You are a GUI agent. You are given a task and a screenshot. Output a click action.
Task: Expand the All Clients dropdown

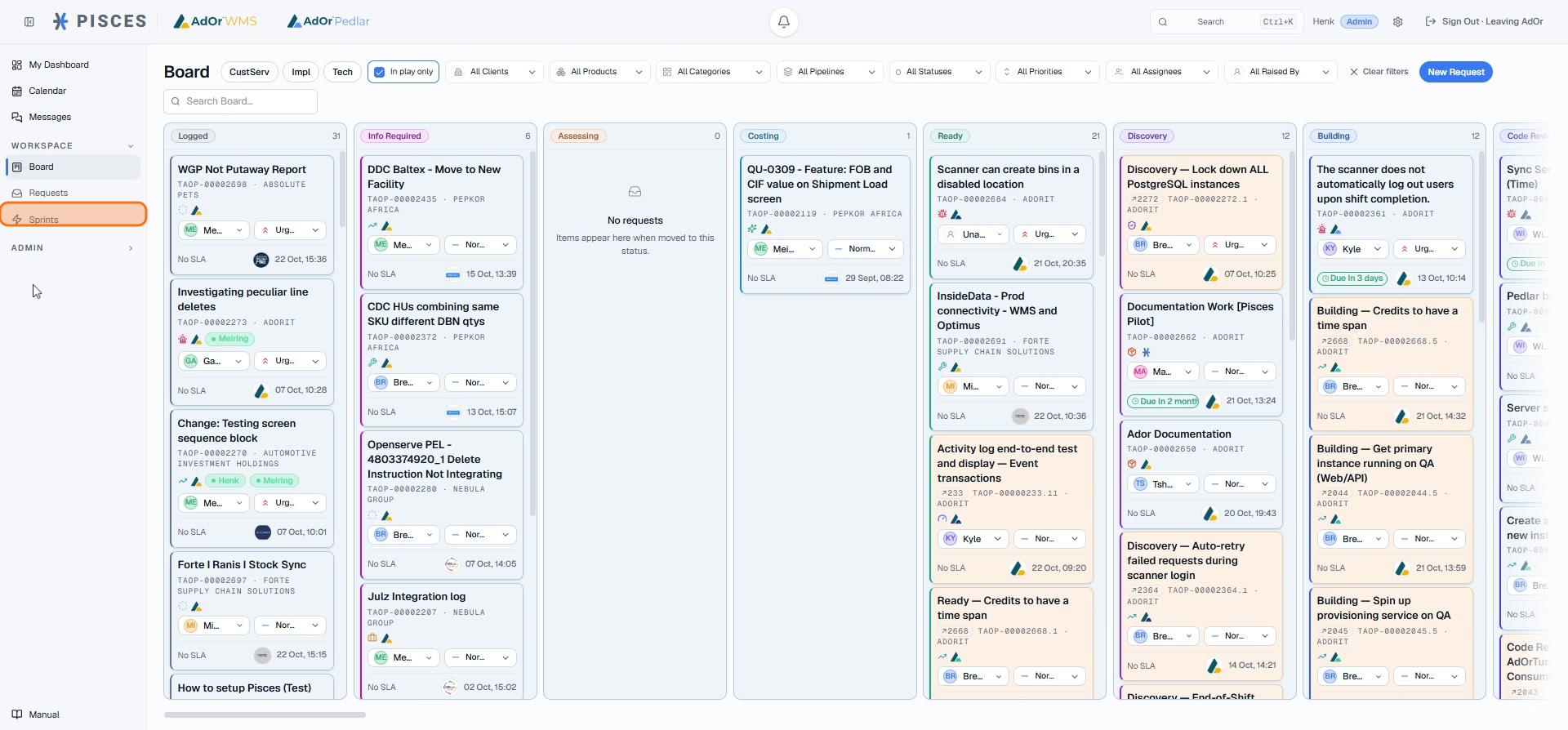click(495, 72)
